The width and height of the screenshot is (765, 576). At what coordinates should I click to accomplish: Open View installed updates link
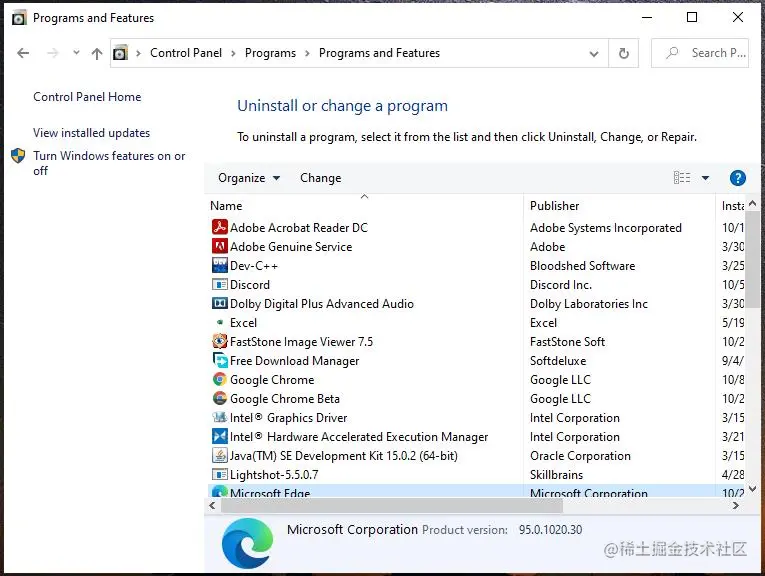pyautogui.click(x=91, y=133)
